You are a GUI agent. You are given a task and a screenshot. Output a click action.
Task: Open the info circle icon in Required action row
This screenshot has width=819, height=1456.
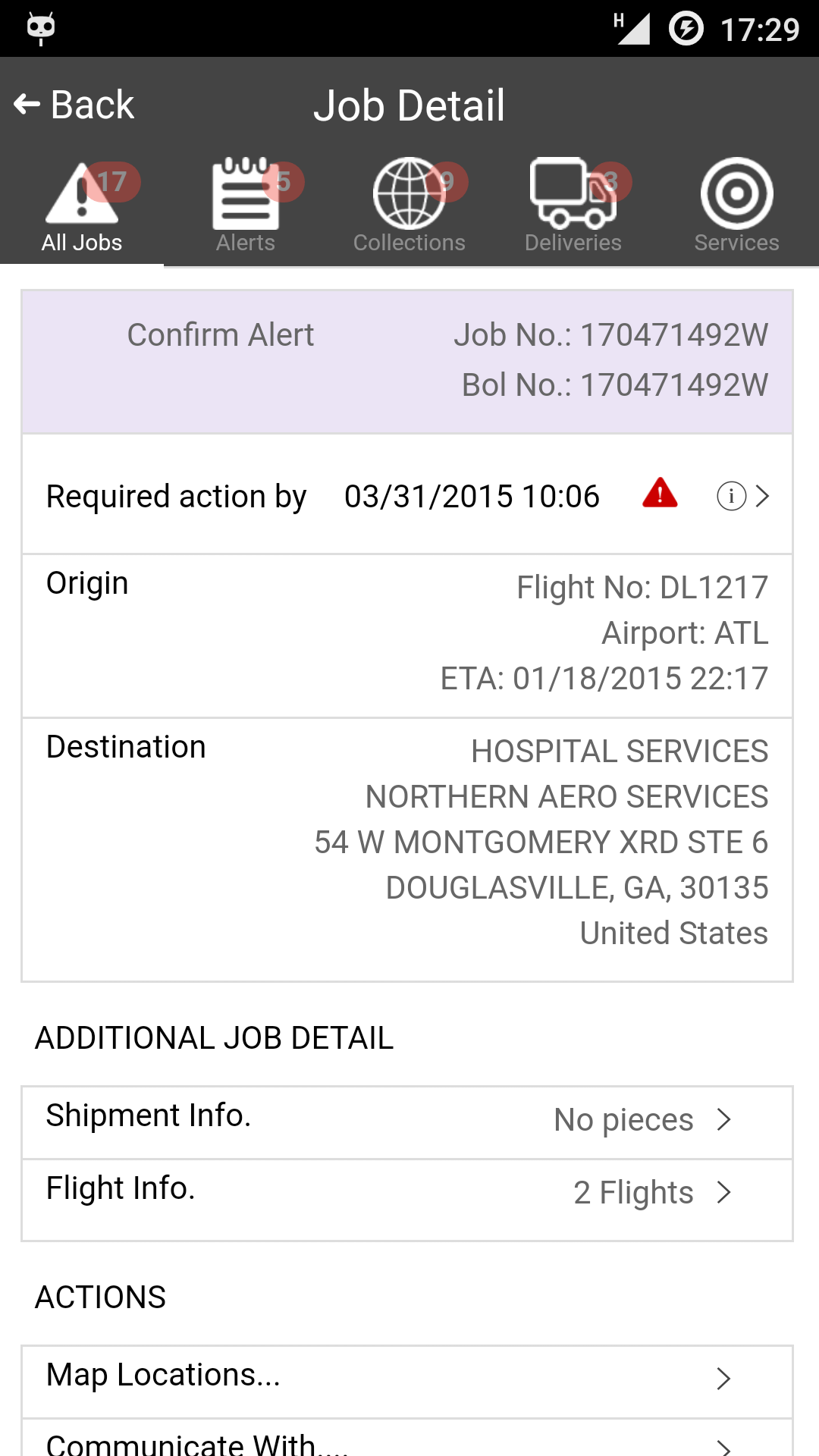pyautogui.click(x=731, y=496)
